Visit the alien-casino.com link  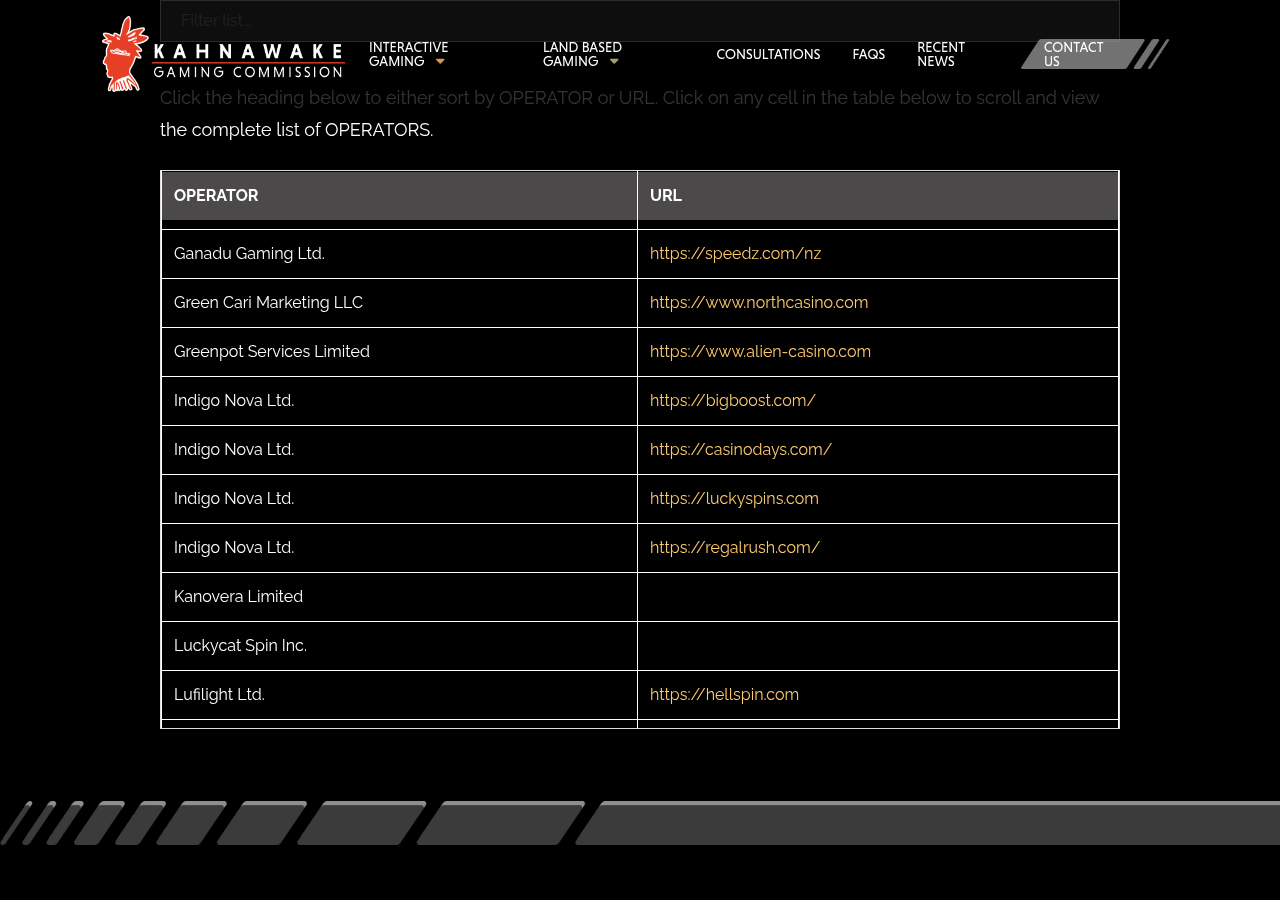[x=760, y=352]
